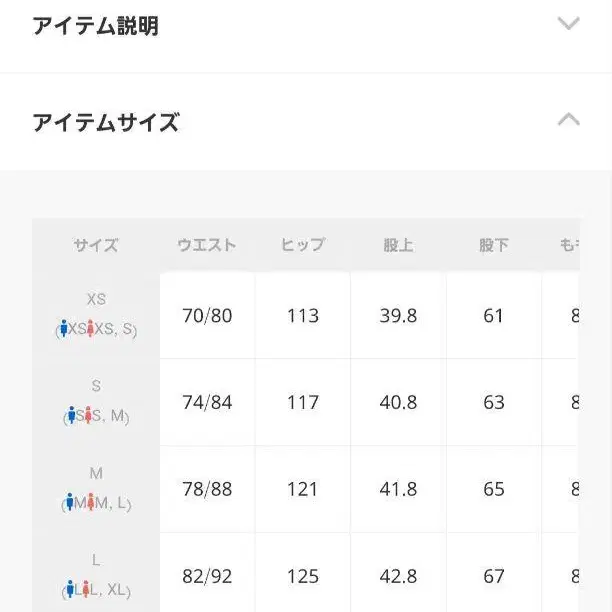Select the サイズ column header
This screenshot has width=612, height=612.
click(96, 245)
